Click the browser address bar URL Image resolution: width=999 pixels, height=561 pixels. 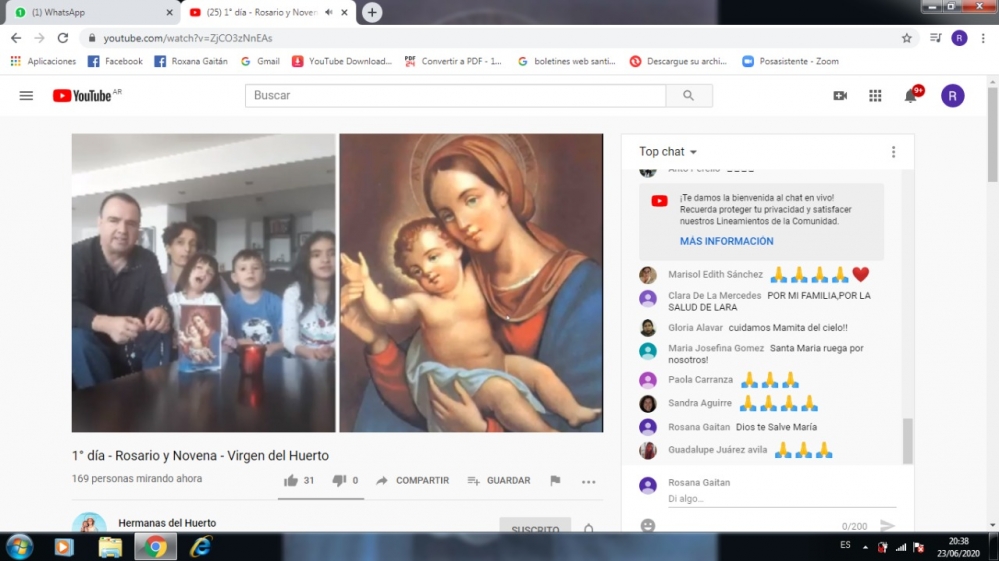[188, 38]
